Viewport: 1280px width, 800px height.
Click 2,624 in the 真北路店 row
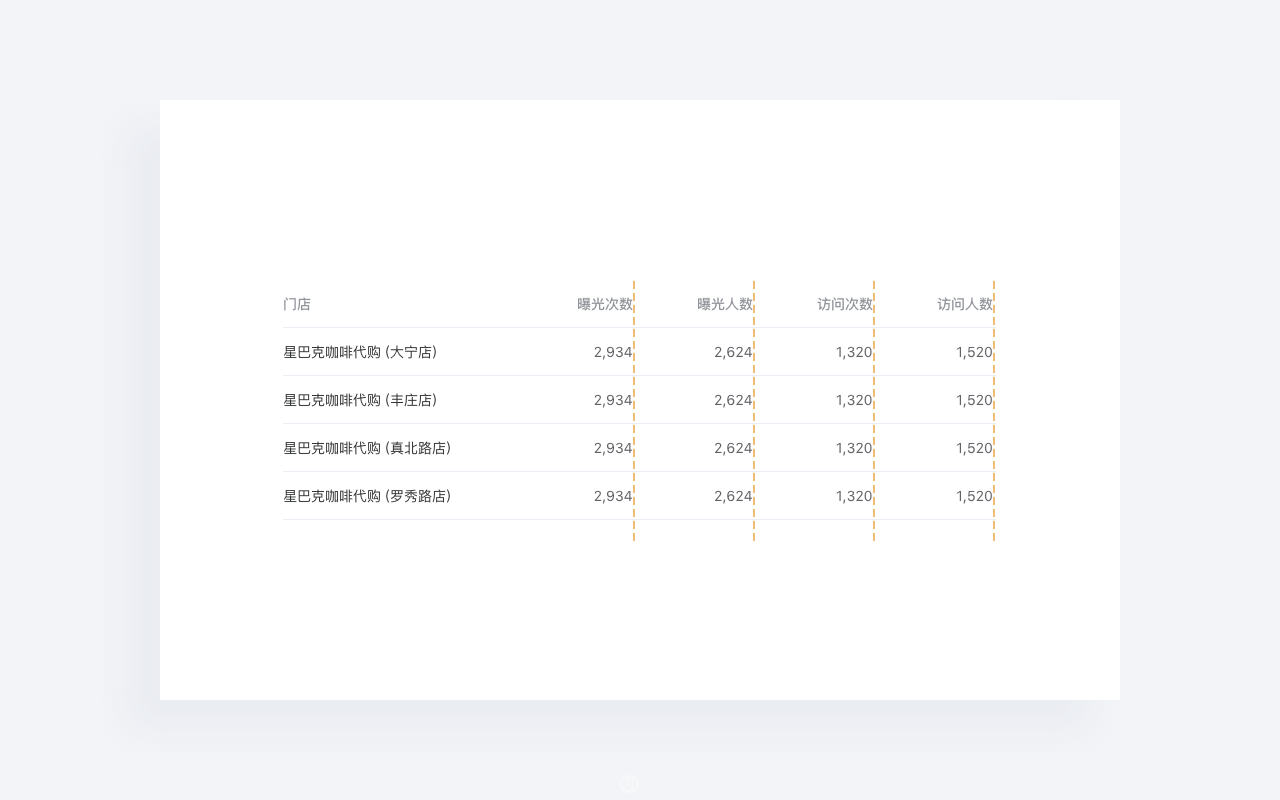pos(733,448)
